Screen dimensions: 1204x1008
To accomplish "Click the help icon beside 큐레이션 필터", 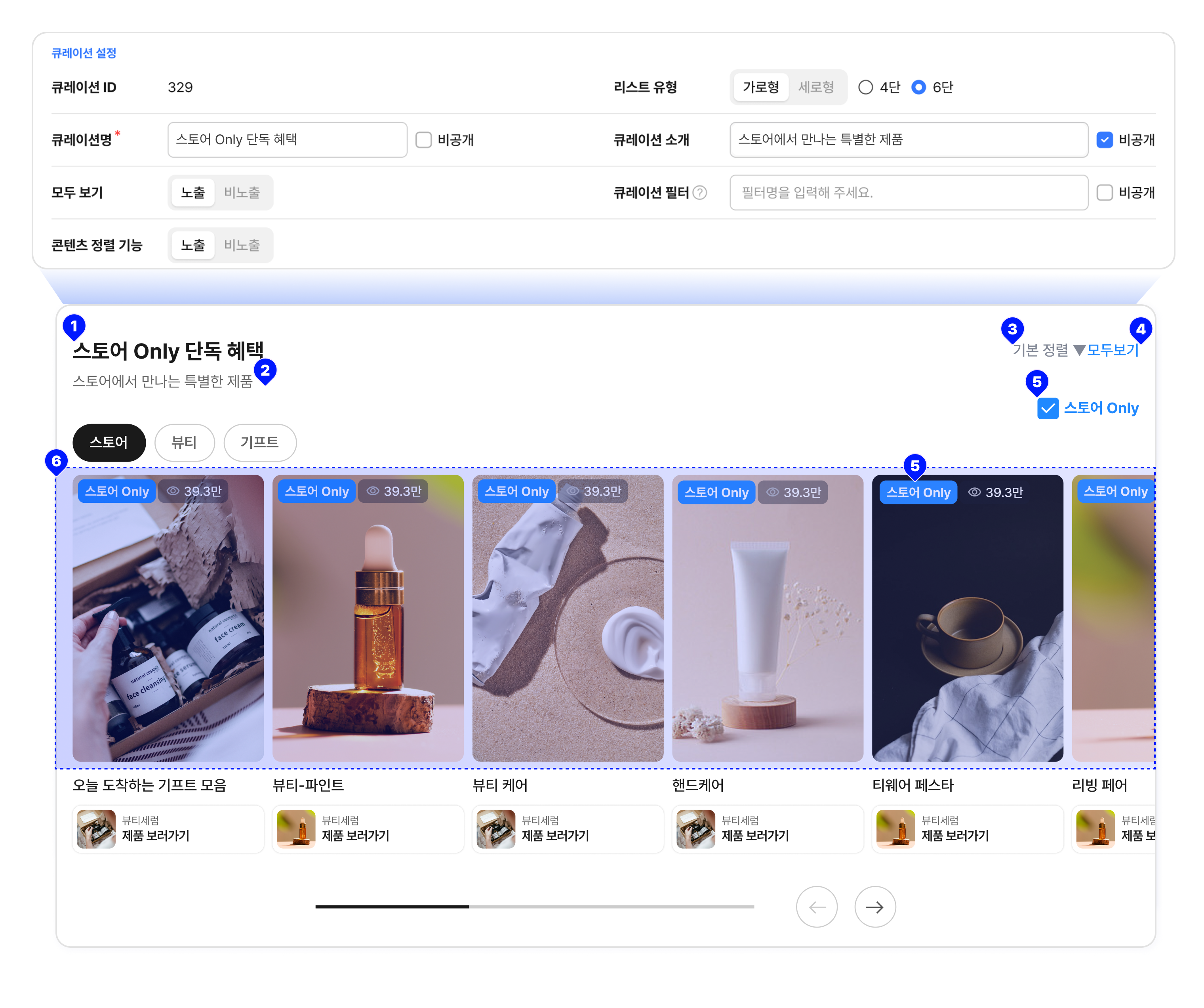I will point(699,193).
